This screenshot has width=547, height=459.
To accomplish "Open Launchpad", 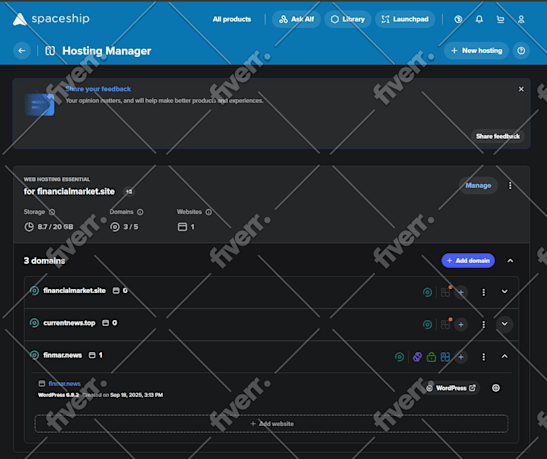I will click(x=405, y=19).
